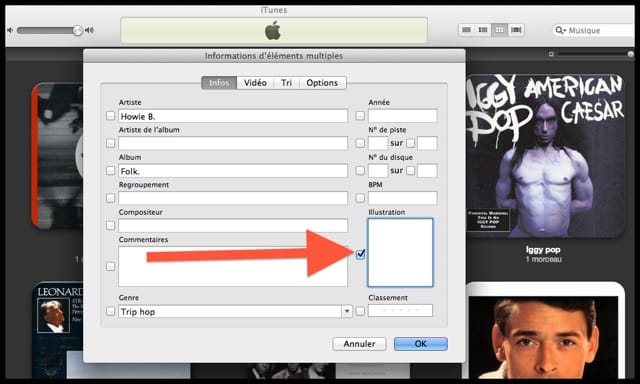Click the Artiste field with Howie B.
640x384 pixels.
233,116
